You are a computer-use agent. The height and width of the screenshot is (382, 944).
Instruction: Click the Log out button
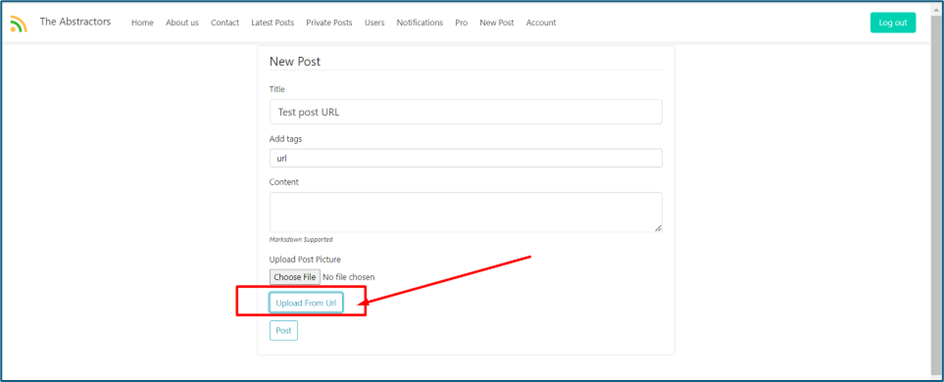893,23
